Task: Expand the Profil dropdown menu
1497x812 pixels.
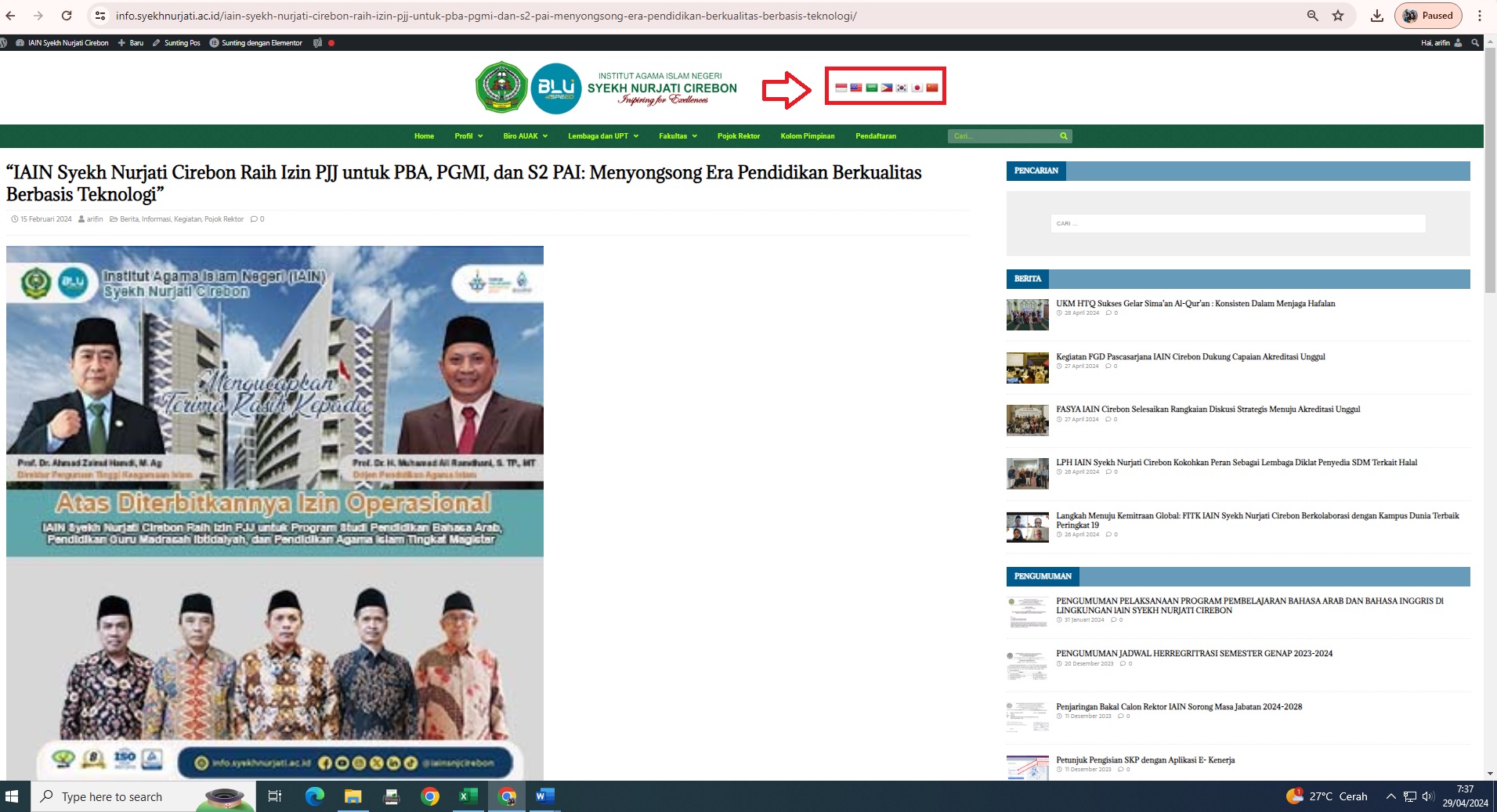Action: pyautogui.click(x=468, y=136)
